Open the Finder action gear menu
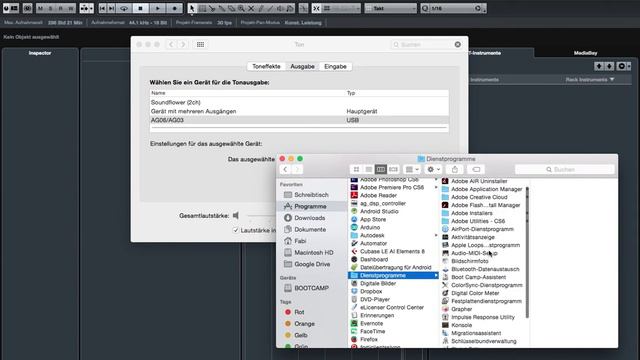The height and width of the screenshot is (360, 640). point(433,169)
